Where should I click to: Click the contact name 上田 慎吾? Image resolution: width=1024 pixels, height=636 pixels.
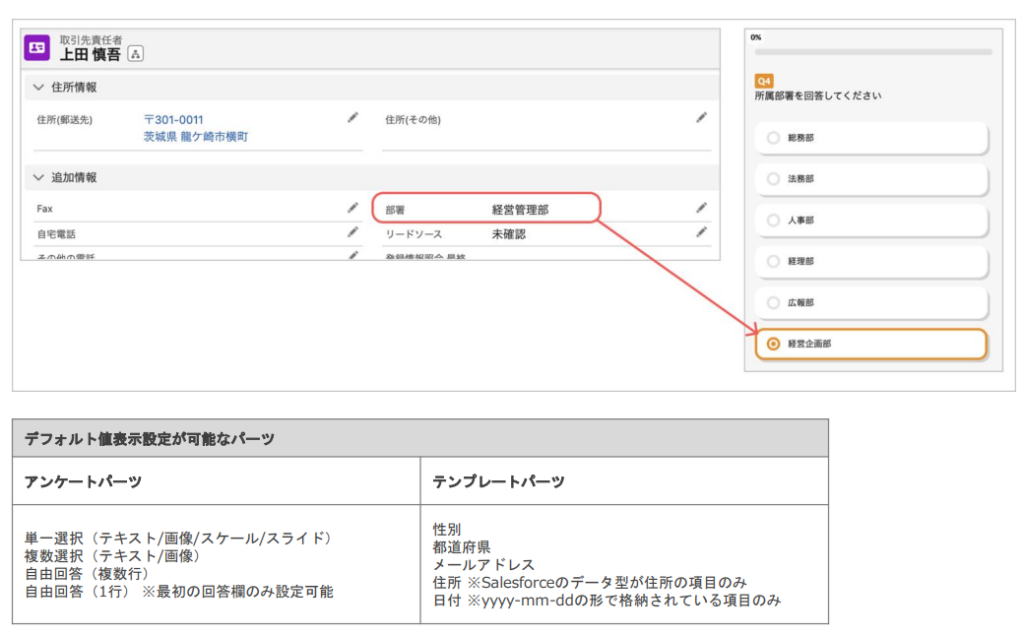(91, 55)
